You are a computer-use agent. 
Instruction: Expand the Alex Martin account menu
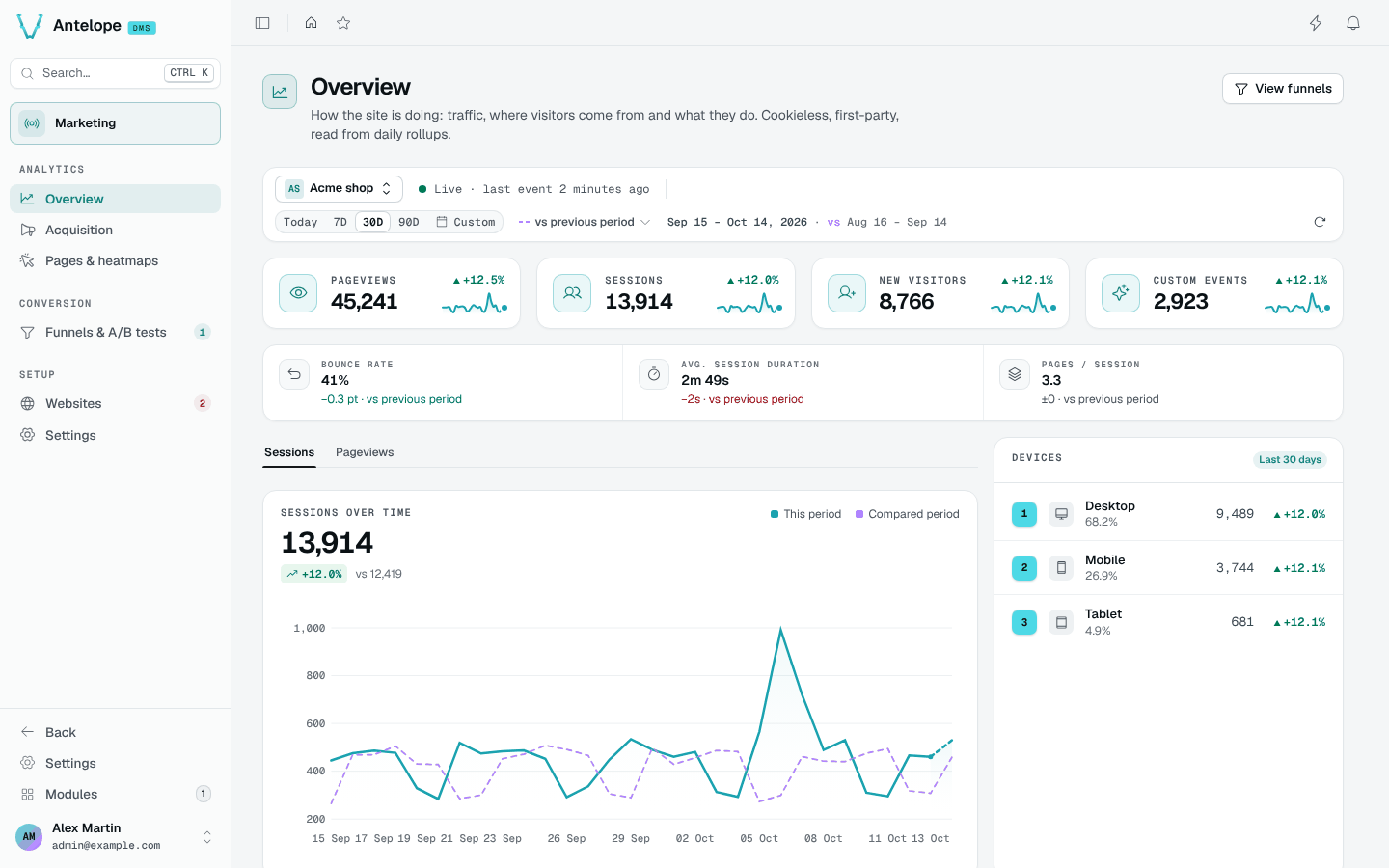(115, 836)
